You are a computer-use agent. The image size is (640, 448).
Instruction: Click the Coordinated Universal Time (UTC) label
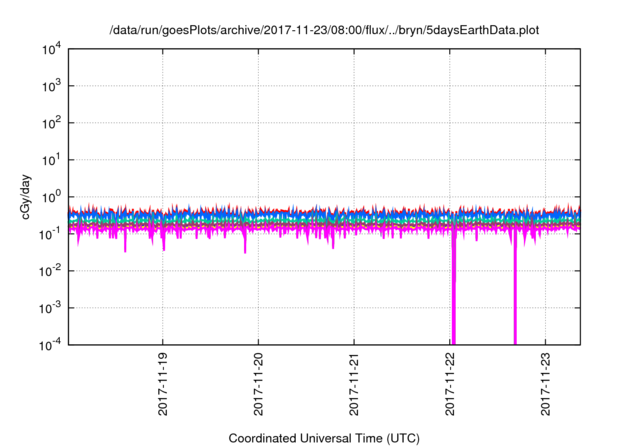(324, 439)
